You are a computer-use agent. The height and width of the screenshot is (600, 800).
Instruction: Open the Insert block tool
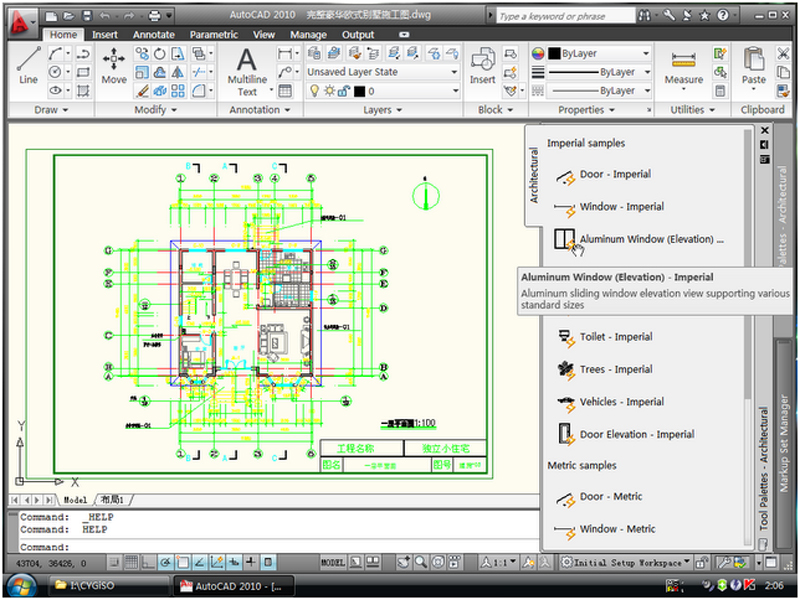pyautogui.click(x=483, y=66)
